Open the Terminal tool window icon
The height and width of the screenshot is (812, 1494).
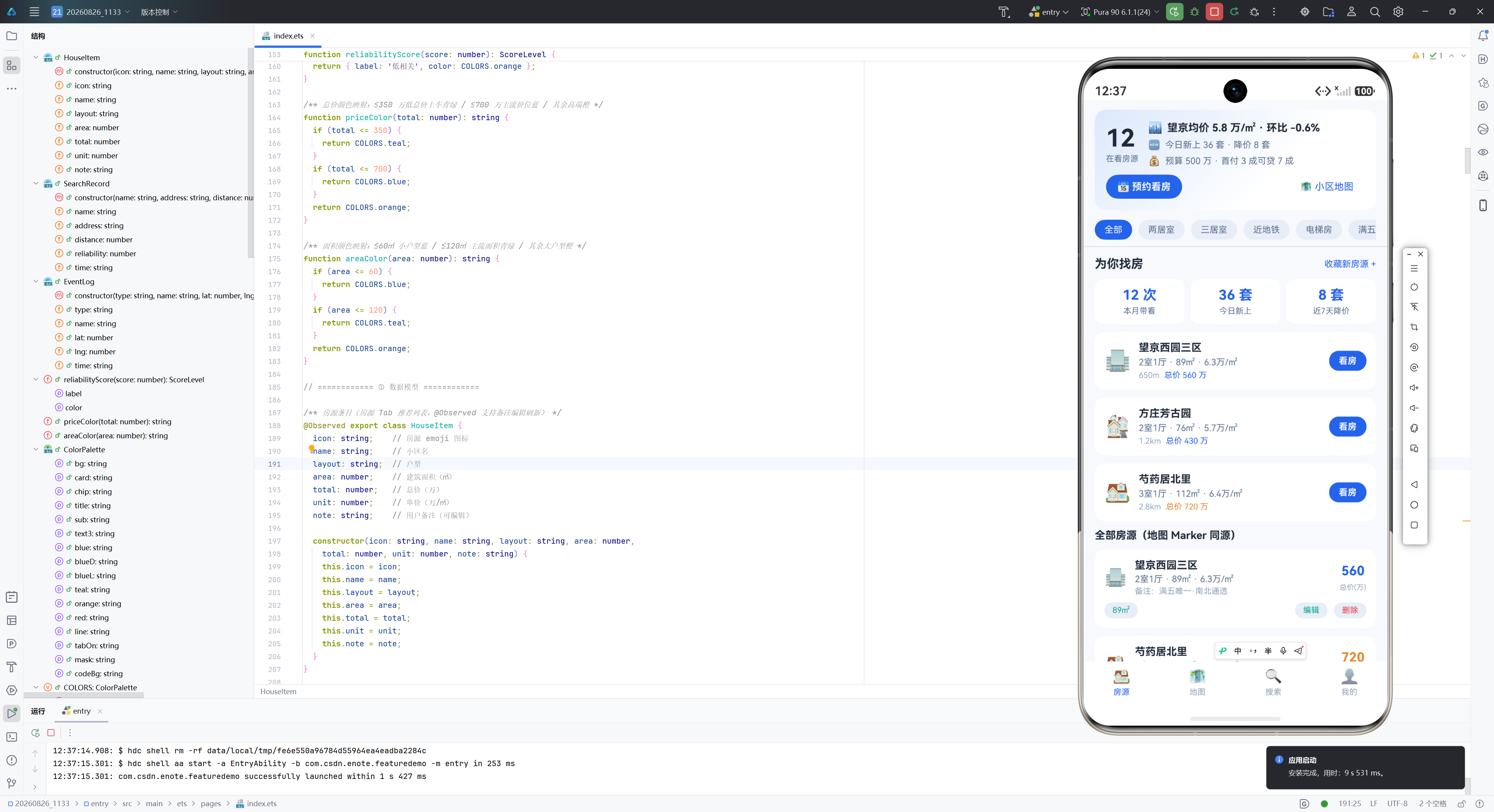[12, 737]
